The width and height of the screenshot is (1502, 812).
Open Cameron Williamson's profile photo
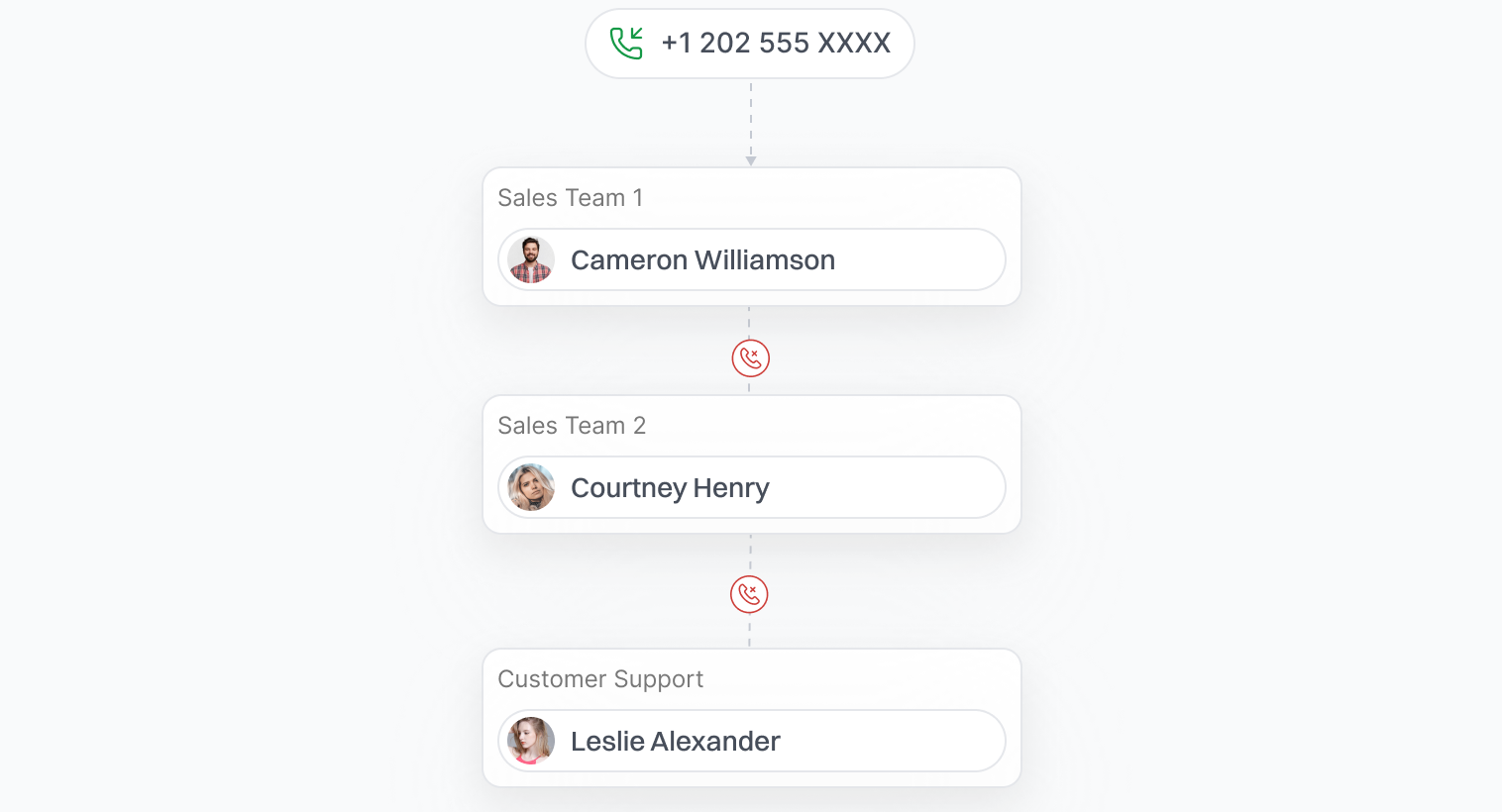click(531, 260)
